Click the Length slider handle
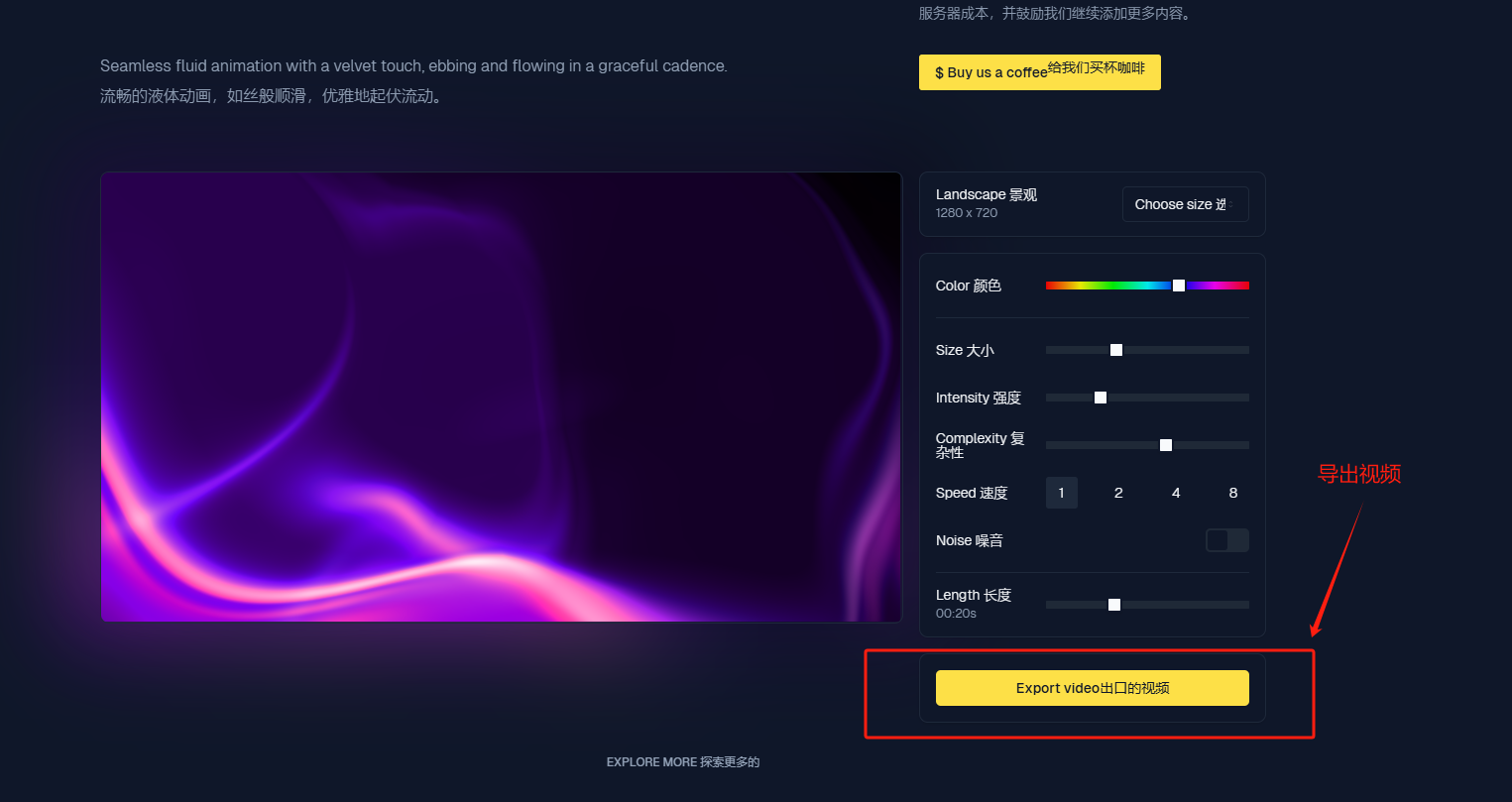The width and height of the screenshot is (1512, 802). tap(1114, 605)
